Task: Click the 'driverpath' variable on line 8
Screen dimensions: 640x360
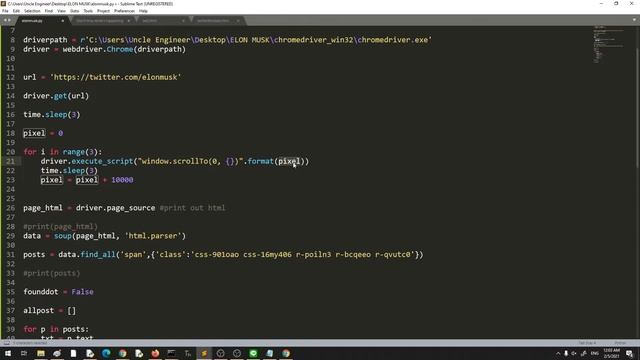Action: [x=45, y=40]
